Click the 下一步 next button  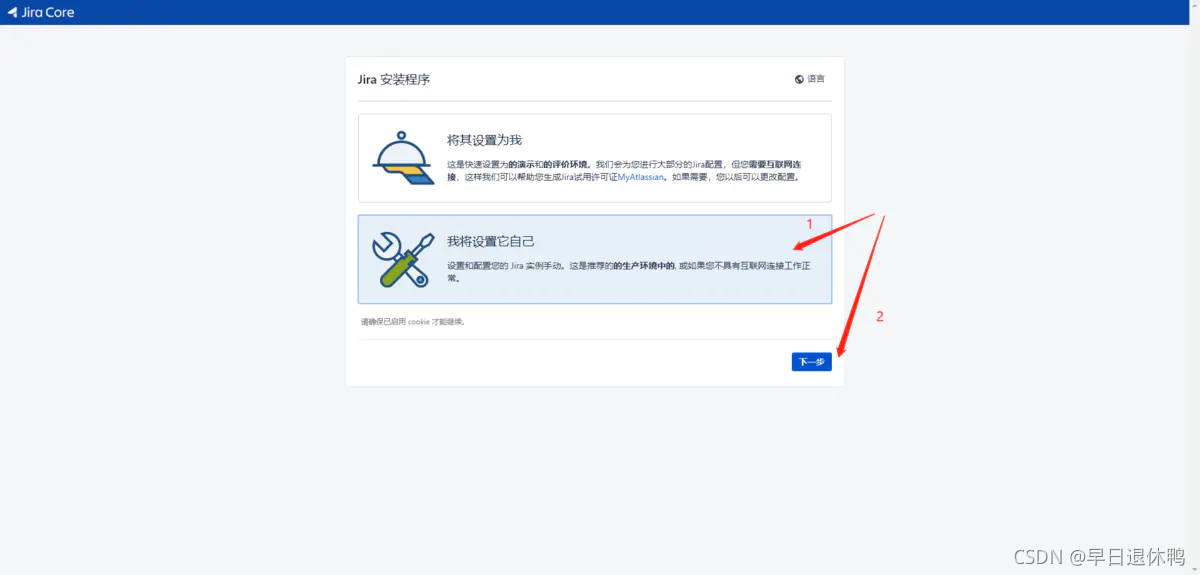(811, 362)
